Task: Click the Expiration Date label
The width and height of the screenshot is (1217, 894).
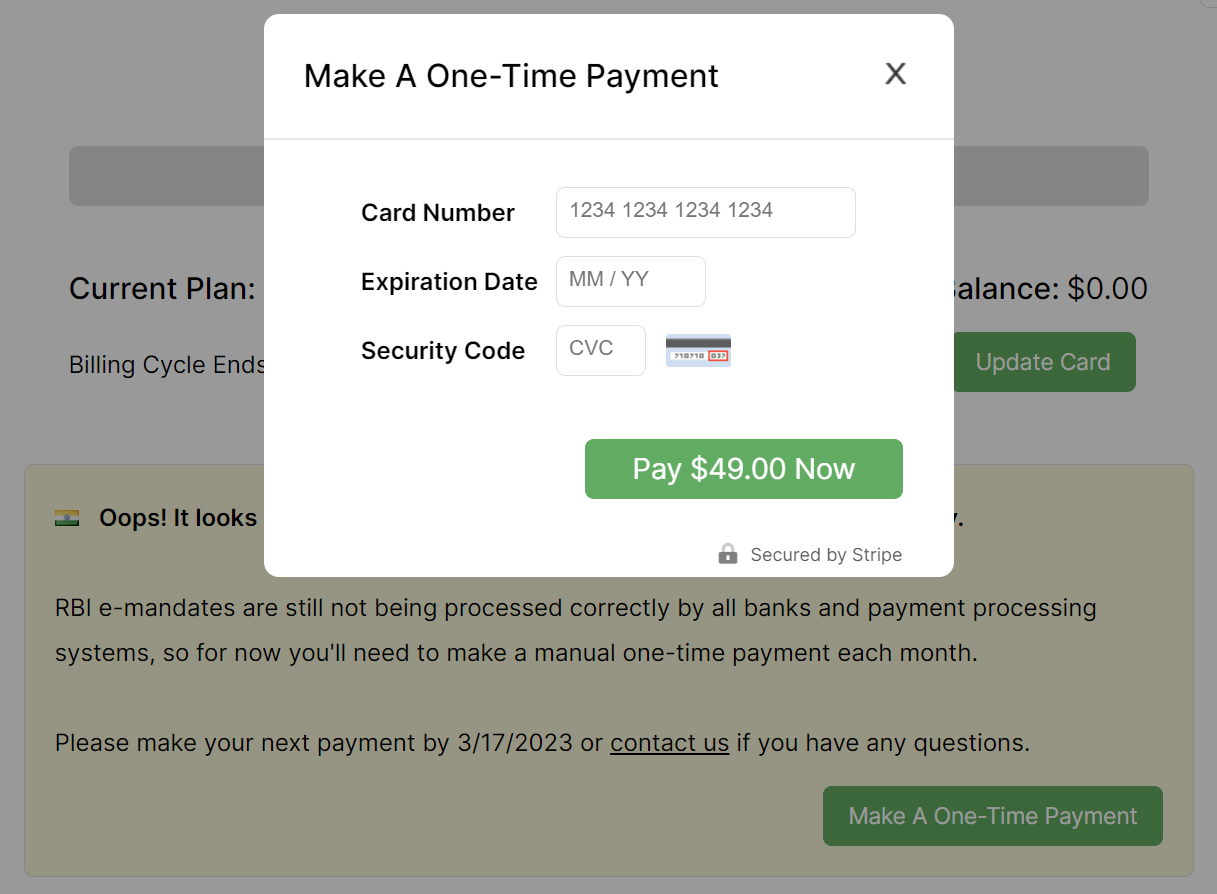Action: (449, 282)
